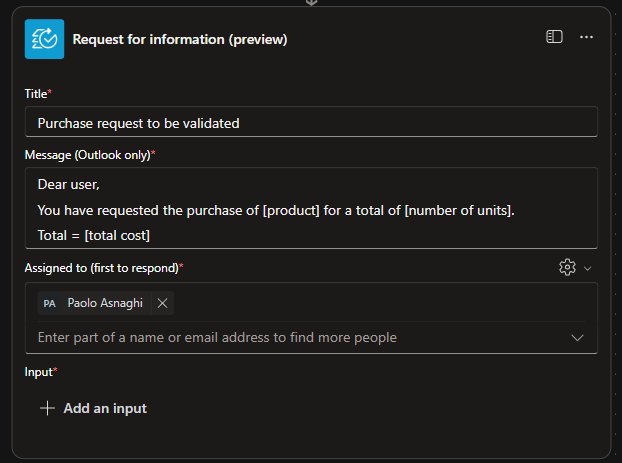This screenshot has width=622, height=463.
Task: Open the more options ellipsis menu
Action: coord(587,37)
